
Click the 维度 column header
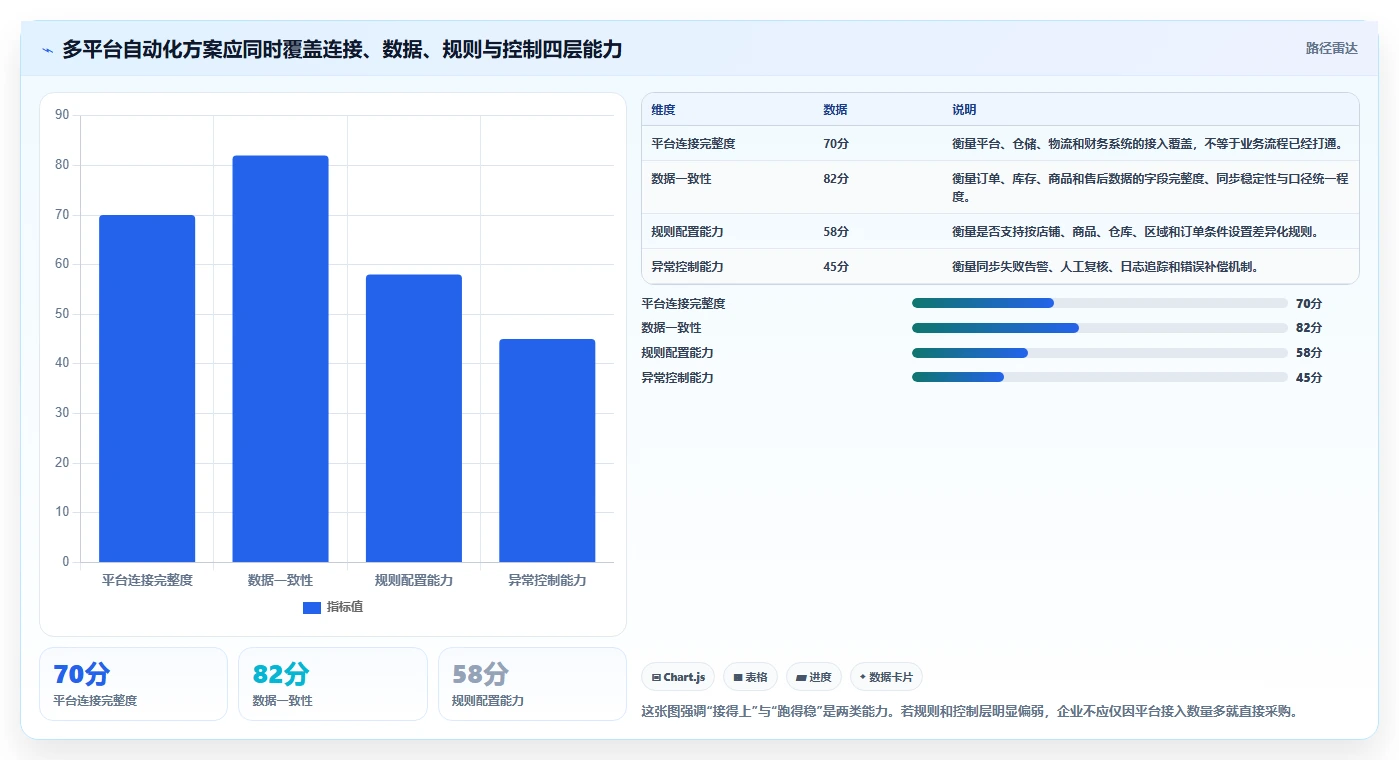point(663,110)
